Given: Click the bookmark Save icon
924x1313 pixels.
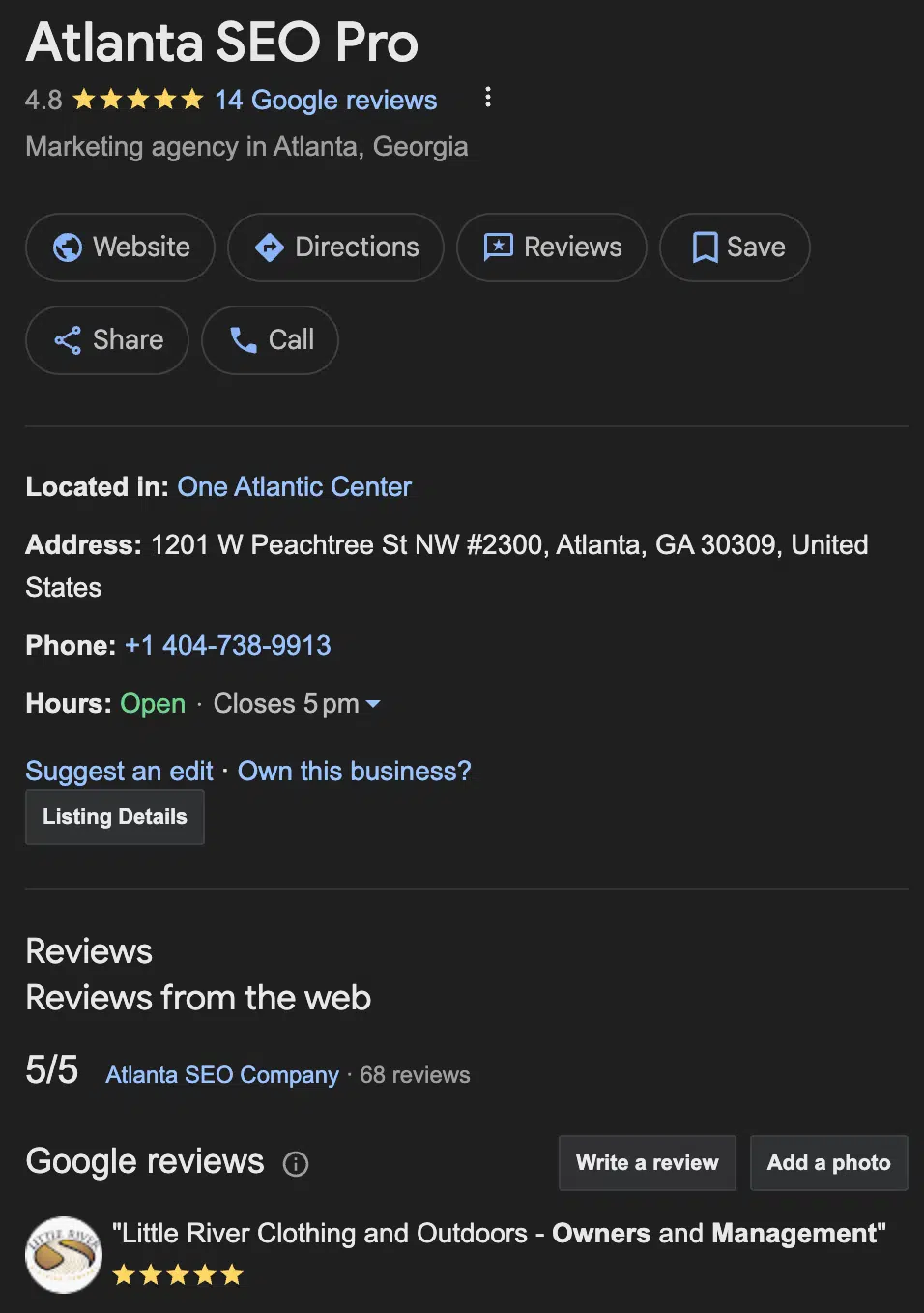Looking at the screenshot, I should click(706, 248).
